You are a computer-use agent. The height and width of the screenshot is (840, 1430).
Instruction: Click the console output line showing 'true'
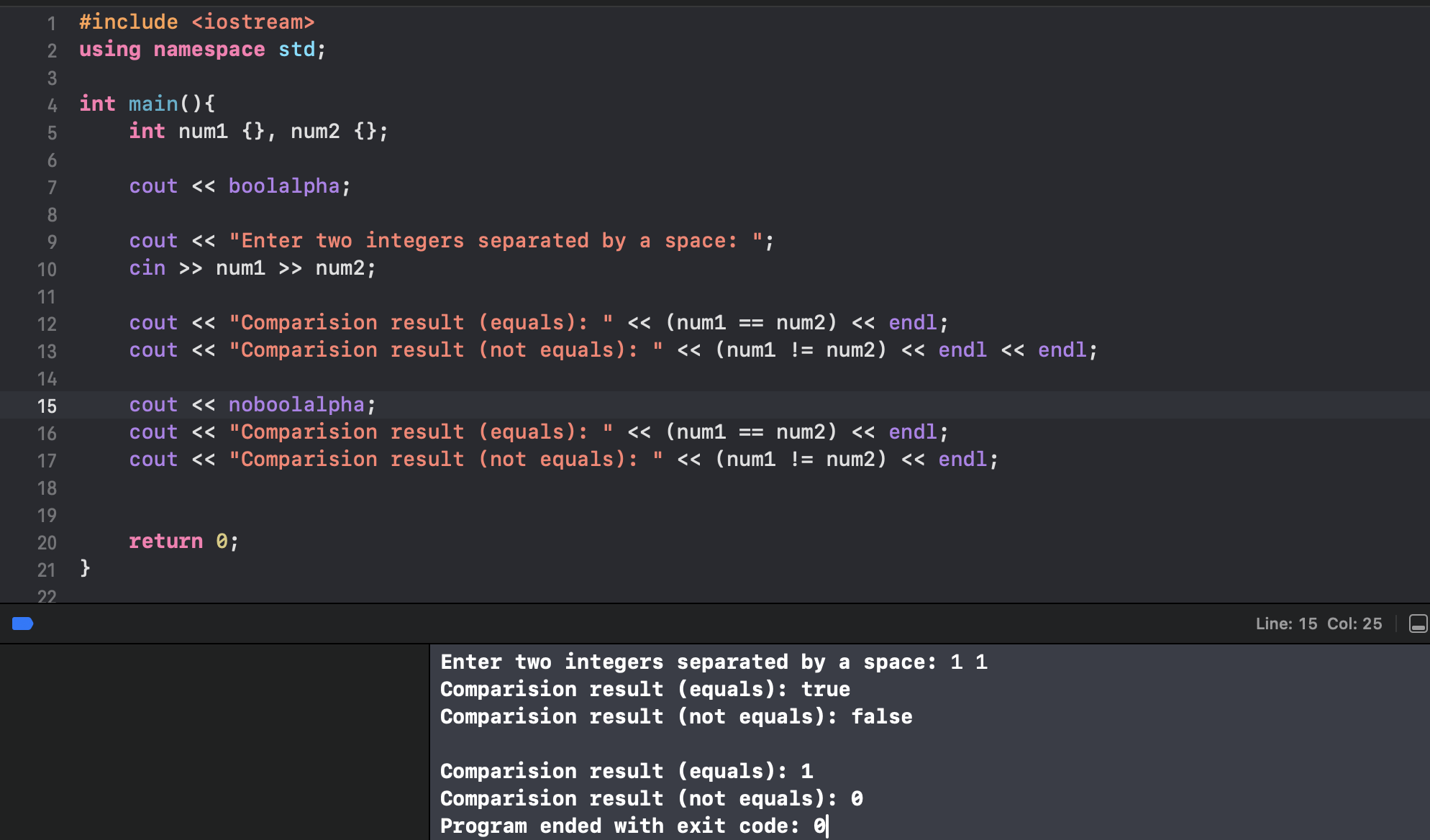pos(645,689)
